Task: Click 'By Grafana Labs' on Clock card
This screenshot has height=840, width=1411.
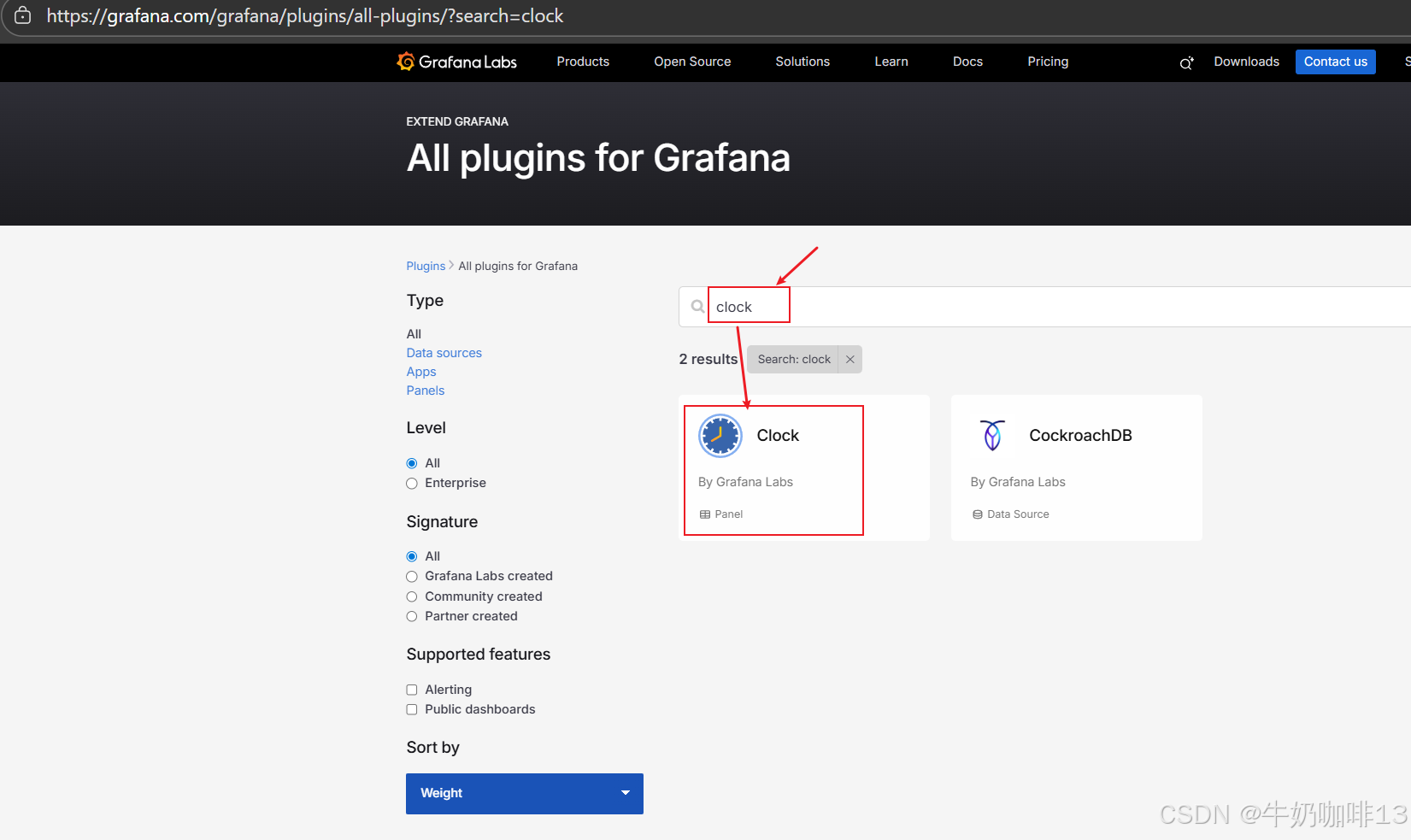Action: coord(745,482)
